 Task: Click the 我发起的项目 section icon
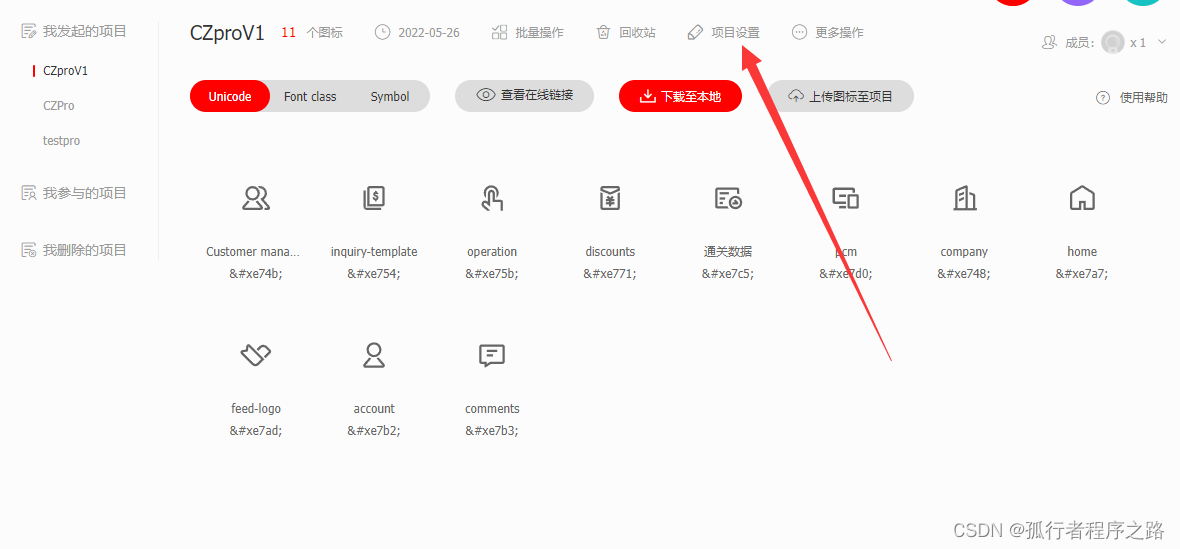pyautogui.click(x=29, y=32)
